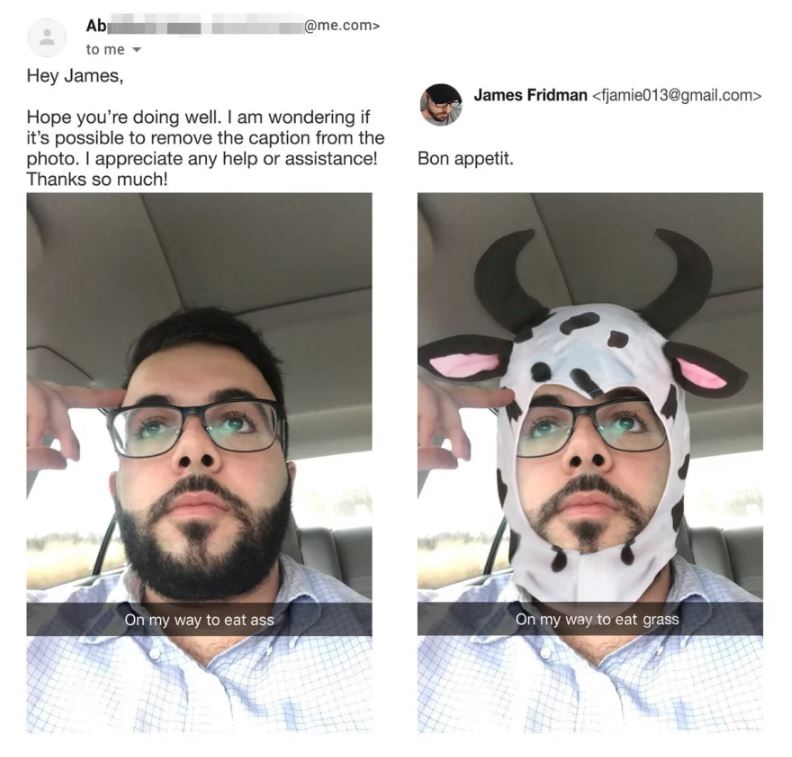This screenshot has width=792, height=757.
Task: Click the James Fridman sender name
Action: (530, 95)
